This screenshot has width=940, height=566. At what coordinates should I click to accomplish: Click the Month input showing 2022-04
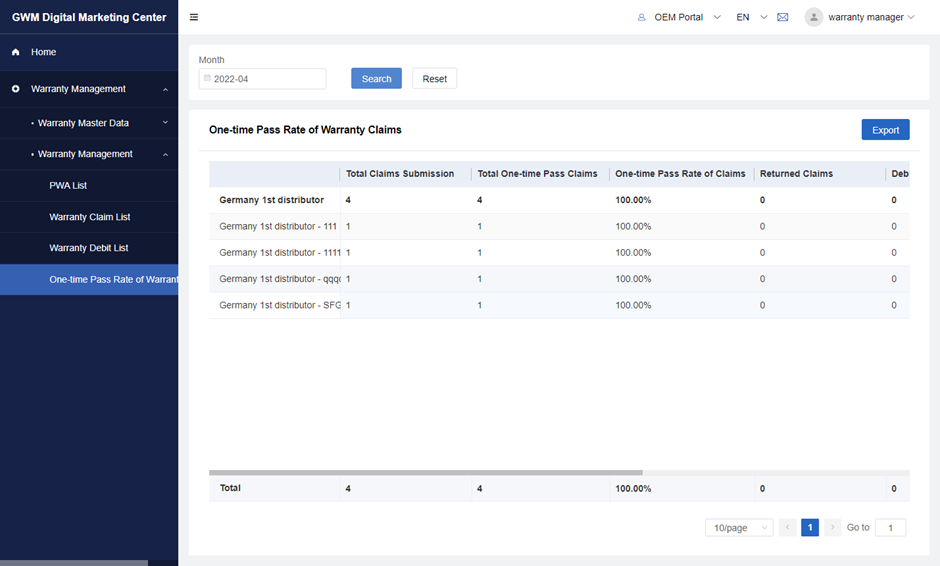point(263,79)
